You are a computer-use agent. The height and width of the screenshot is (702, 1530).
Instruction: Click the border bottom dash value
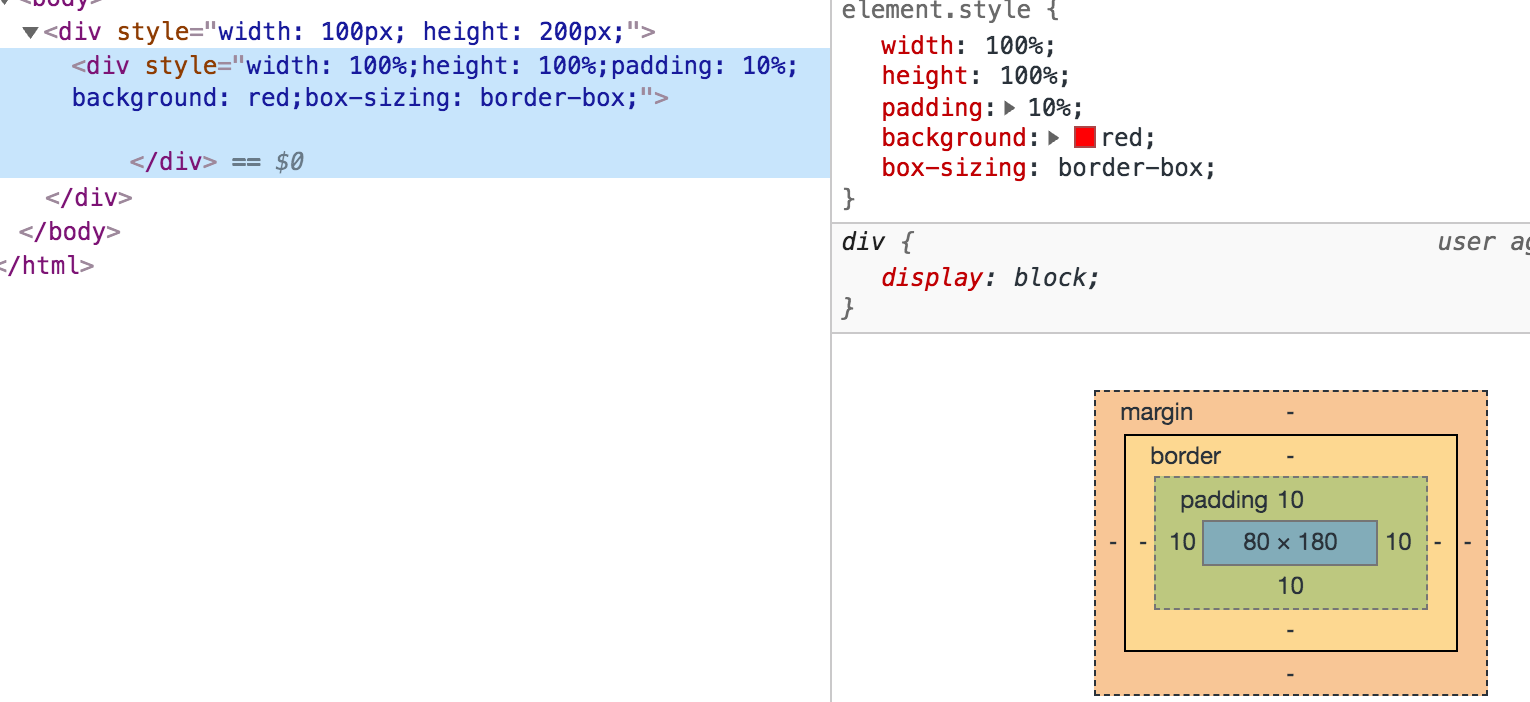click(1290, 630)
